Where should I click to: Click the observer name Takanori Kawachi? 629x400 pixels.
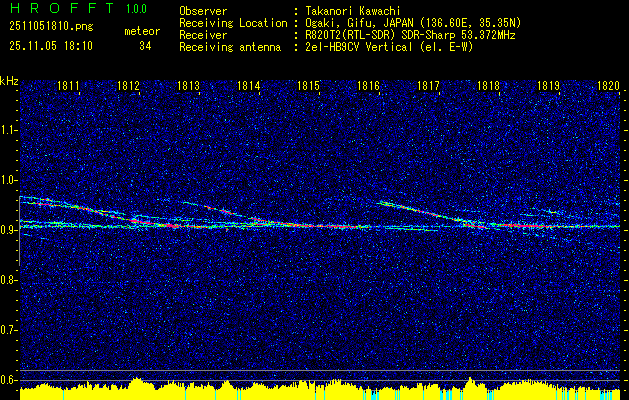[353, 11]
